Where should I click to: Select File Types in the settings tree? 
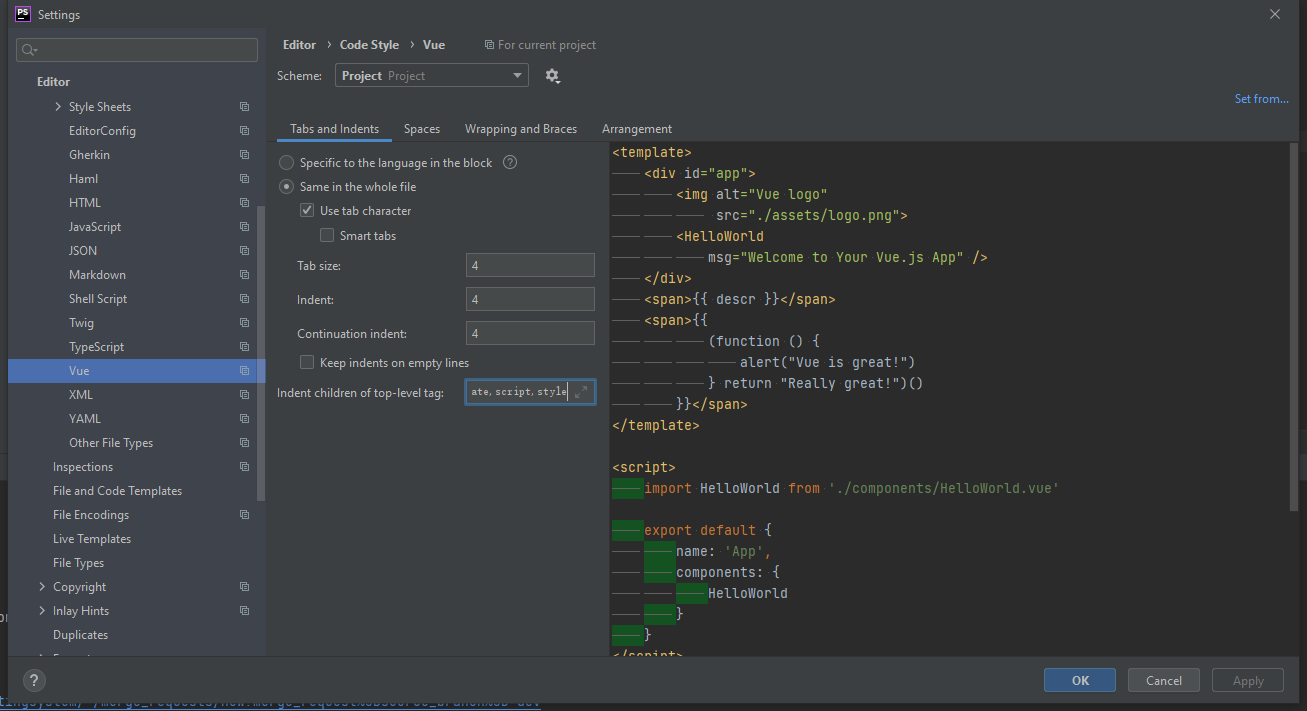(79, 563)
